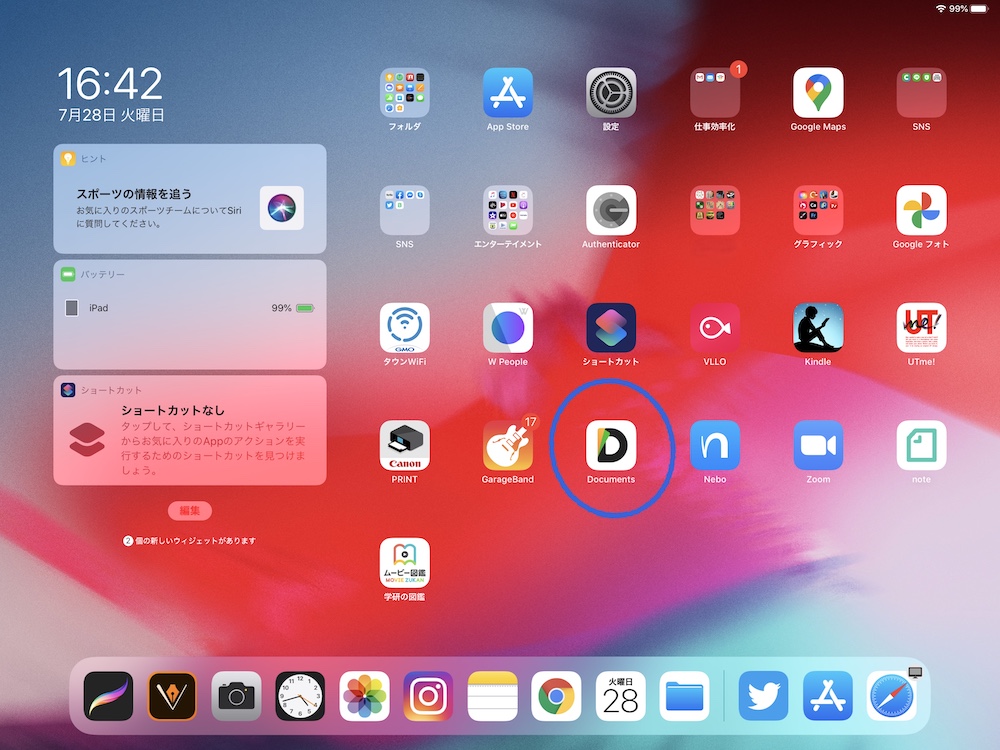Launch Vectornator from the dock
Screen dimensions: 1000x750
coord(172,696)
